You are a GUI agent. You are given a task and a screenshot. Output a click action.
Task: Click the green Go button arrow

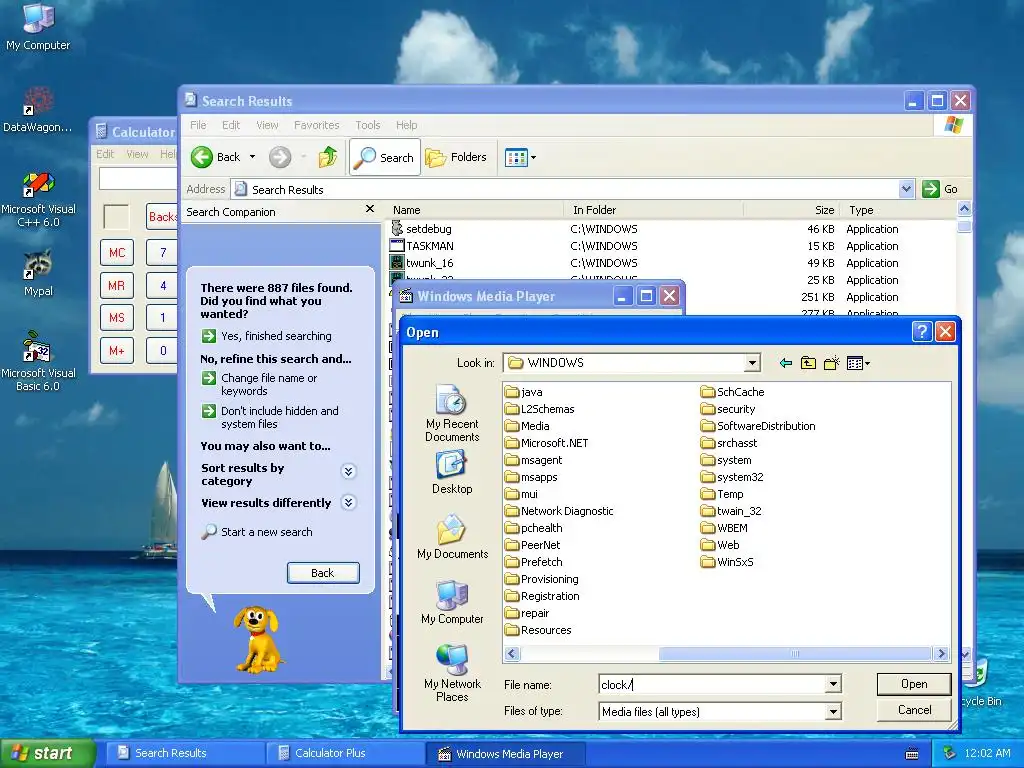tap(930, 189)
